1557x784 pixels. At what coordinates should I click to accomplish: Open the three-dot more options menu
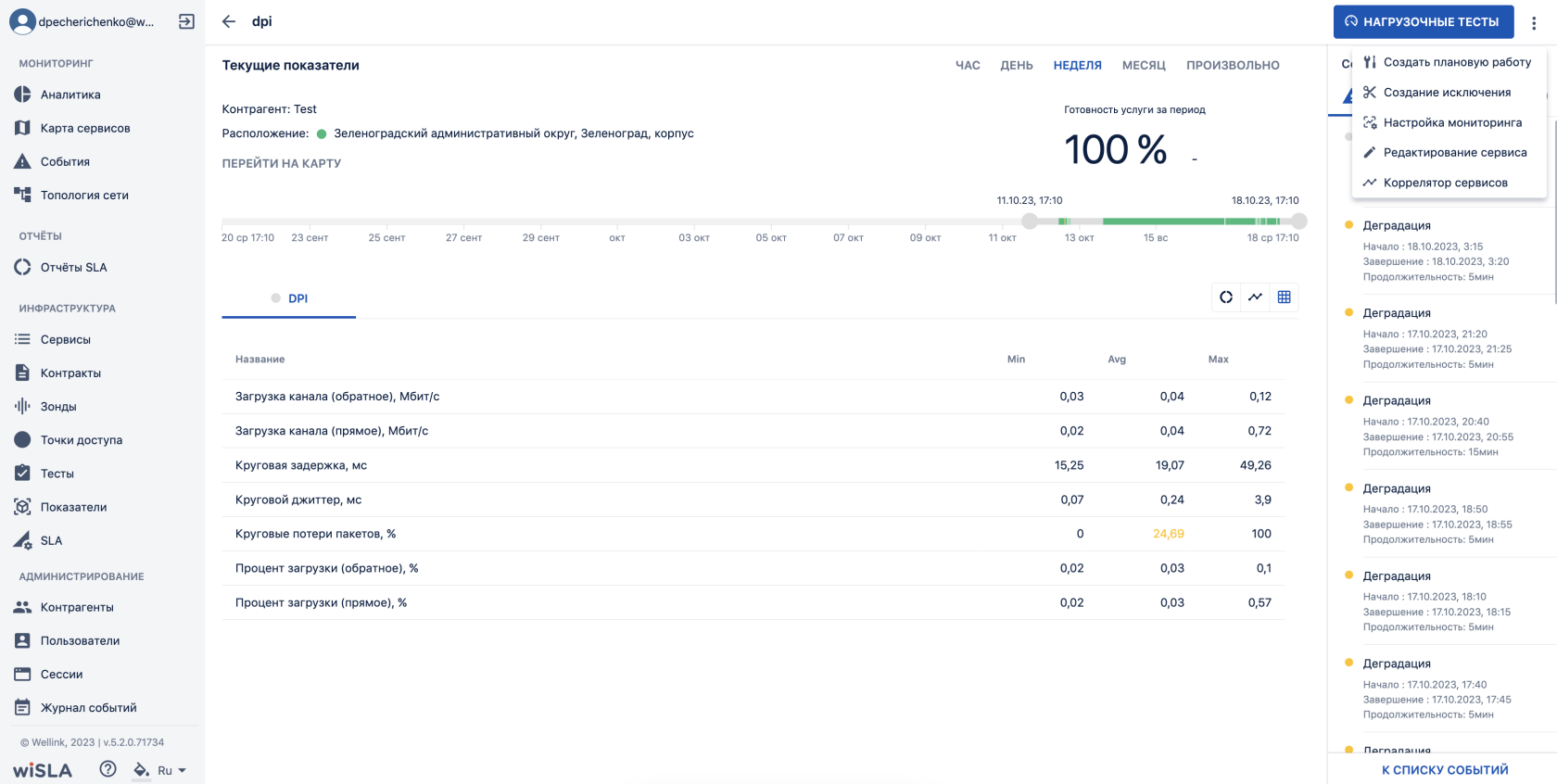point(1534,22)
